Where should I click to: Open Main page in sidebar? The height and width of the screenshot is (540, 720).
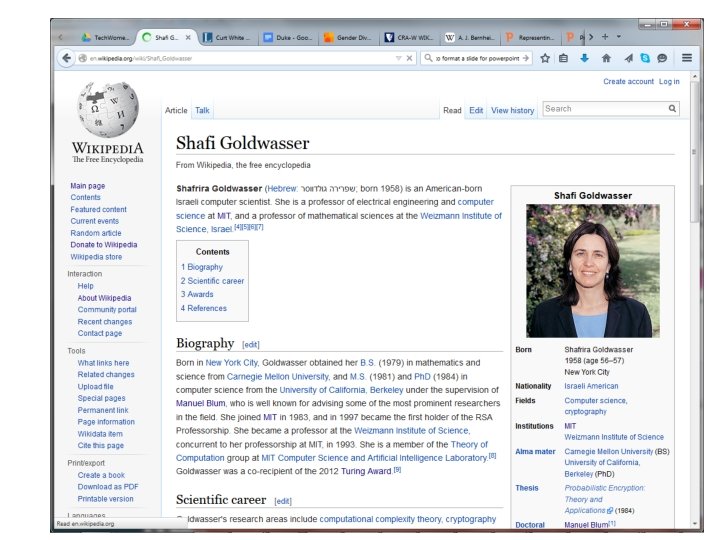pyautogui.click(x=88, y=186)
